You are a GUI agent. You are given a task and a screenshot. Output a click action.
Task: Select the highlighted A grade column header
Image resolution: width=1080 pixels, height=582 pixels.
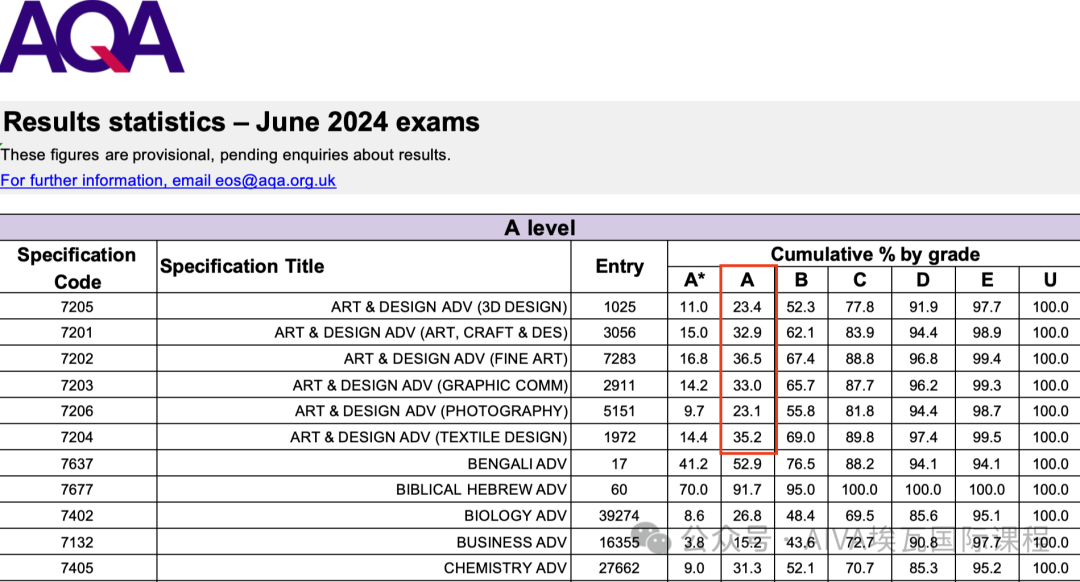[747, 280]
